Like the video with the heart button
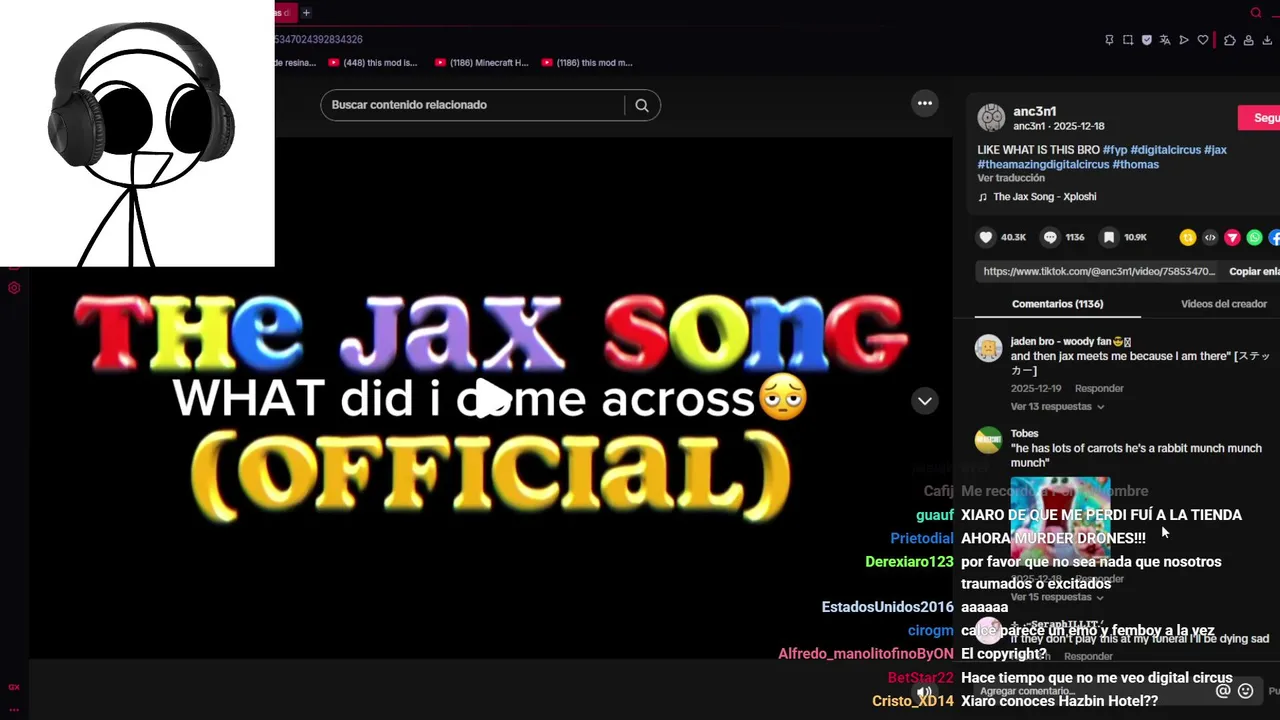 986,237
